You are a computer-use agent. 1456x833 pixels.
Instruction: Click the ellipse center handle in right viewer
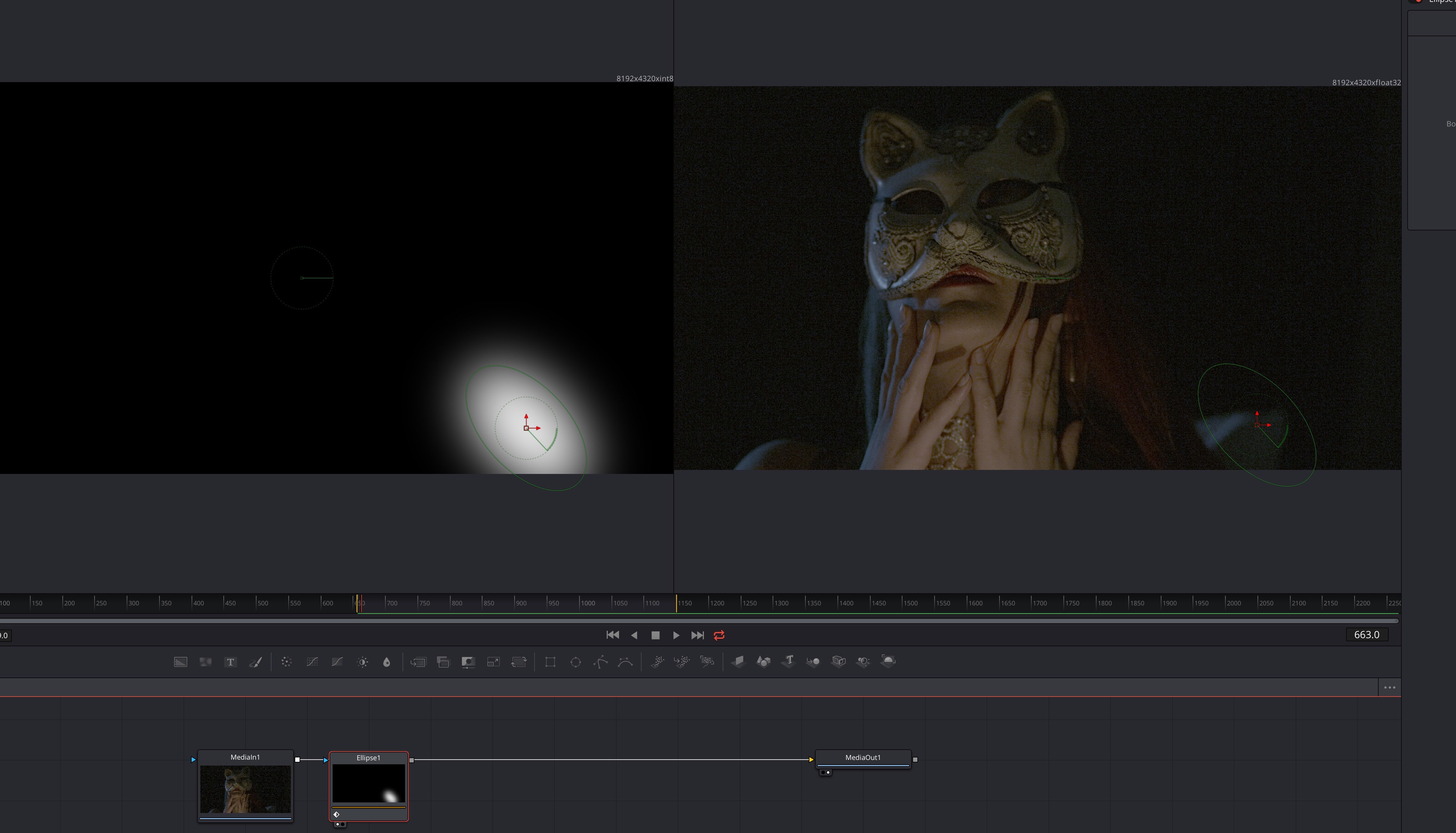coord(1257,425)
